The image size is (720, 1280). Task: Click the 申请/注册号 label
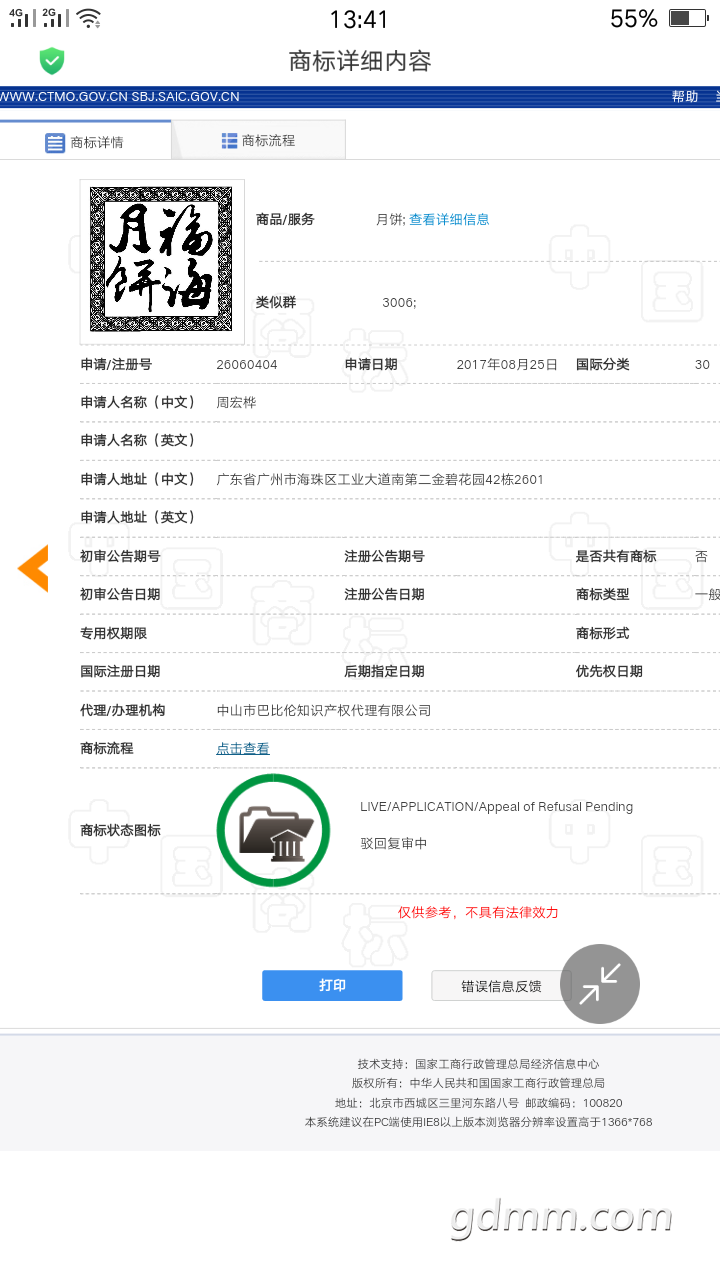click(116, 364)
